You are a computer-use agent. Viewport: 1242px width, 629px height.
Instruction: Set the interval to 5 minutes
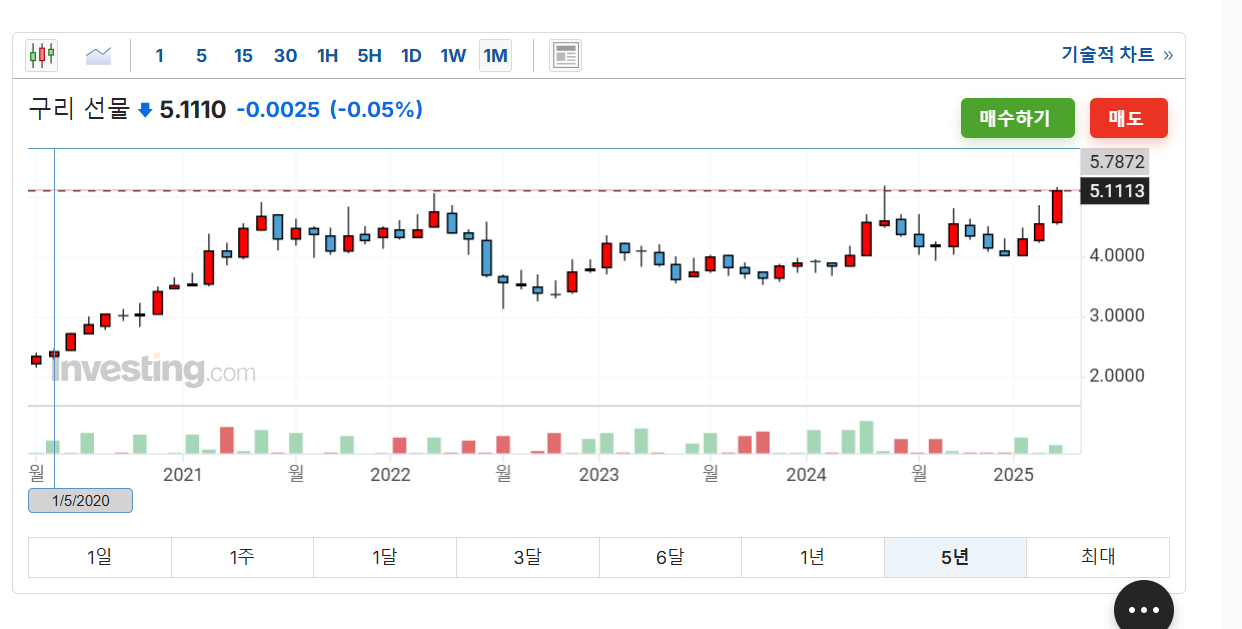coord(201,55)
